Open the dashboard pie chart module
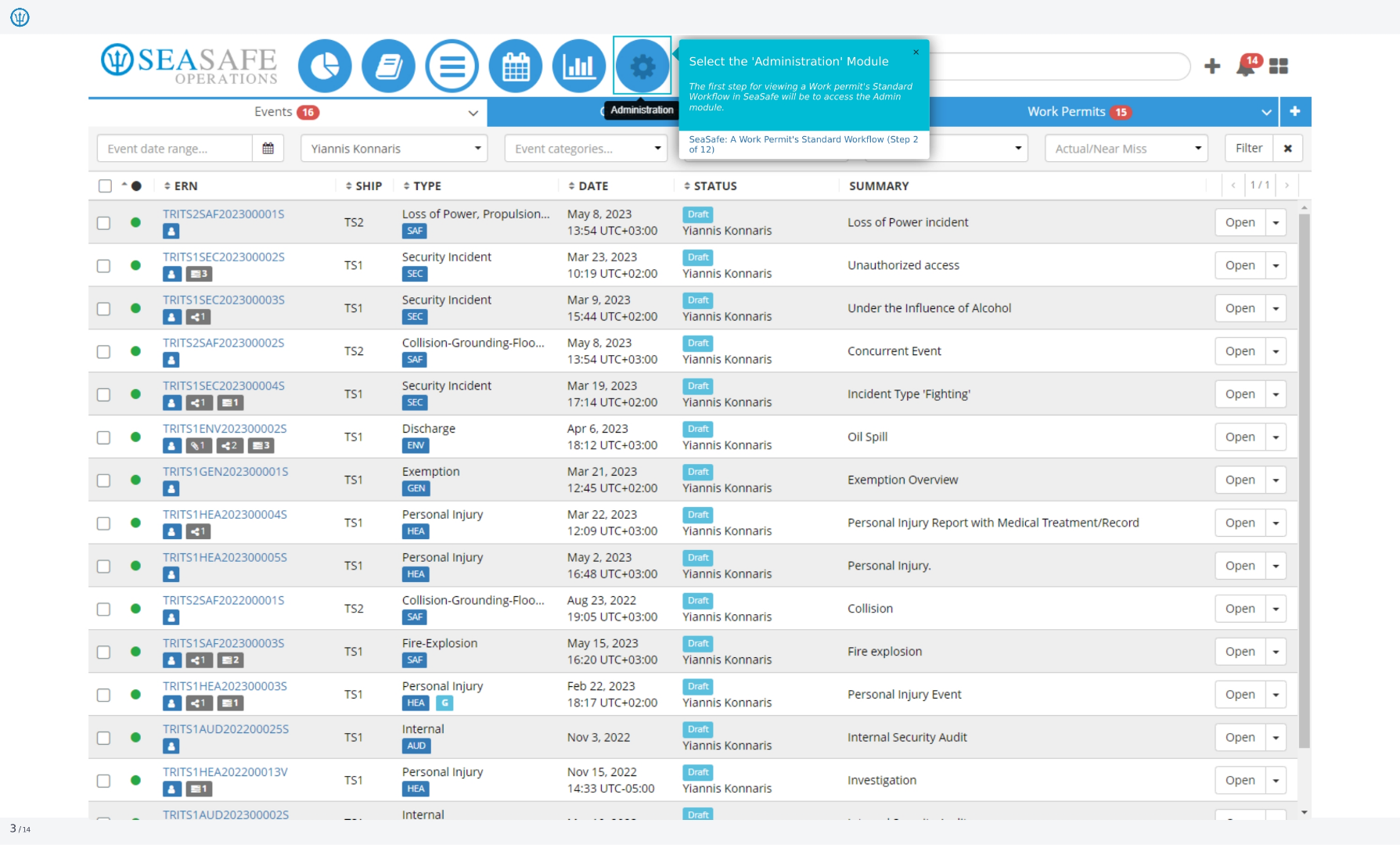The width and height of the screenshot is (1400, 845). [x=325, y=67]
